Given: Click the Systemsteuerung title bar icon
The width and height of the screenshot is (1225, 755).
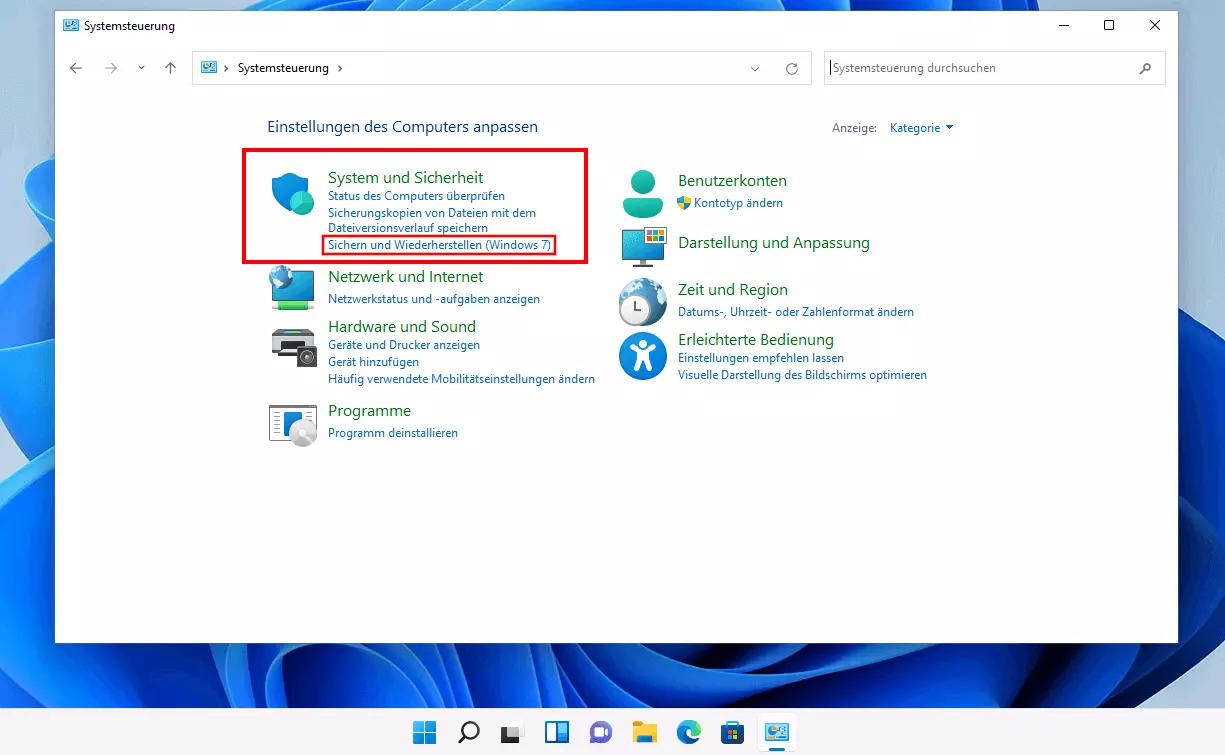Looking at the screenshot, I should (x=71, y=25).
